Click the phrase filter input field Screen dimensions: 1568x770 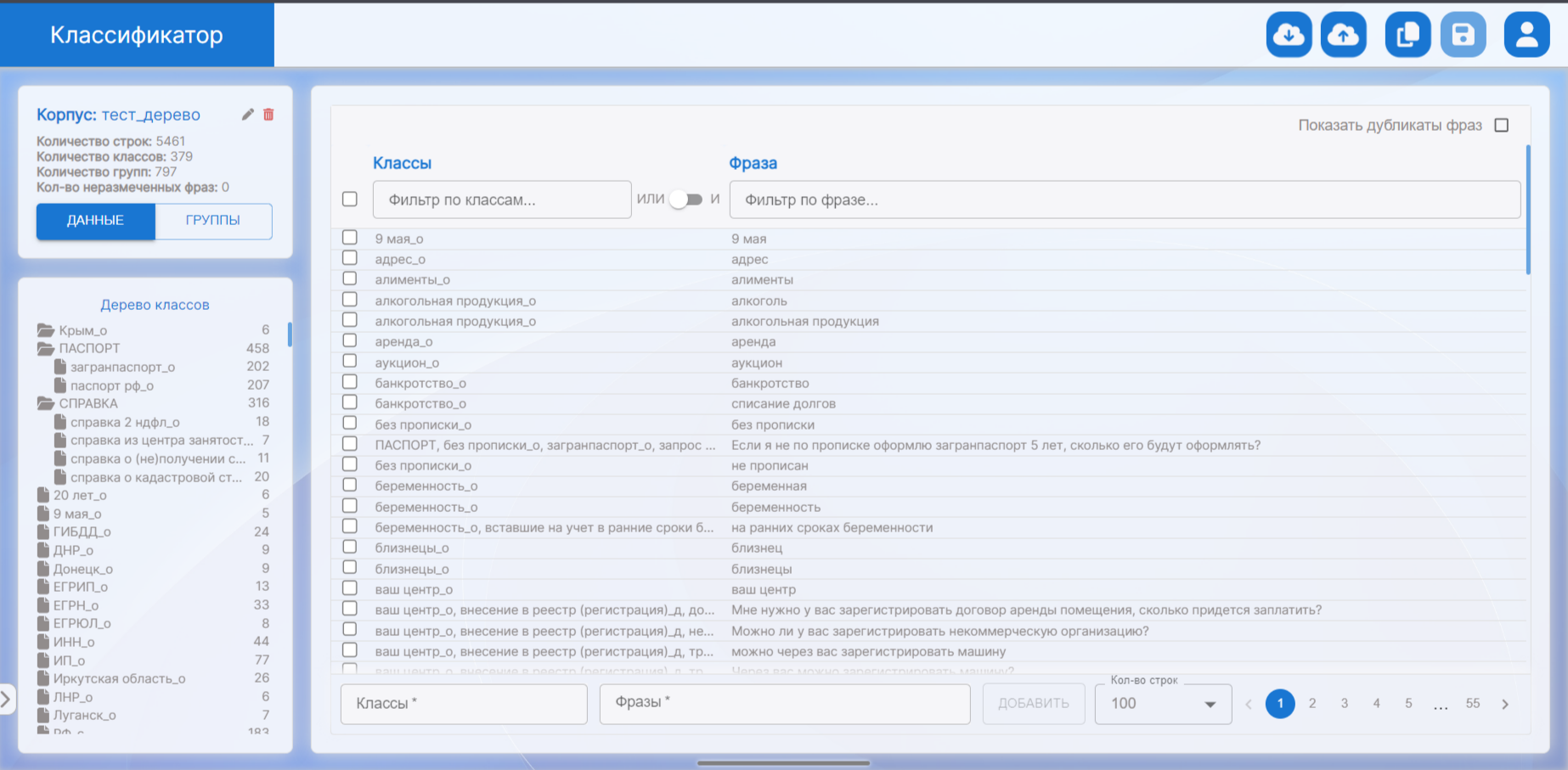click(1124, 200)
